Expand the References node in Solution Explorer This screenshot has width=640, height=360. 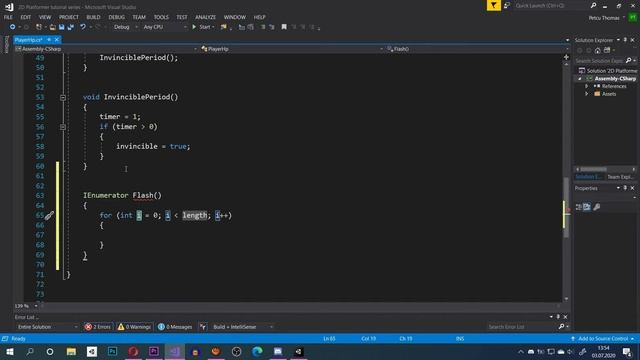tap(587, 86)
